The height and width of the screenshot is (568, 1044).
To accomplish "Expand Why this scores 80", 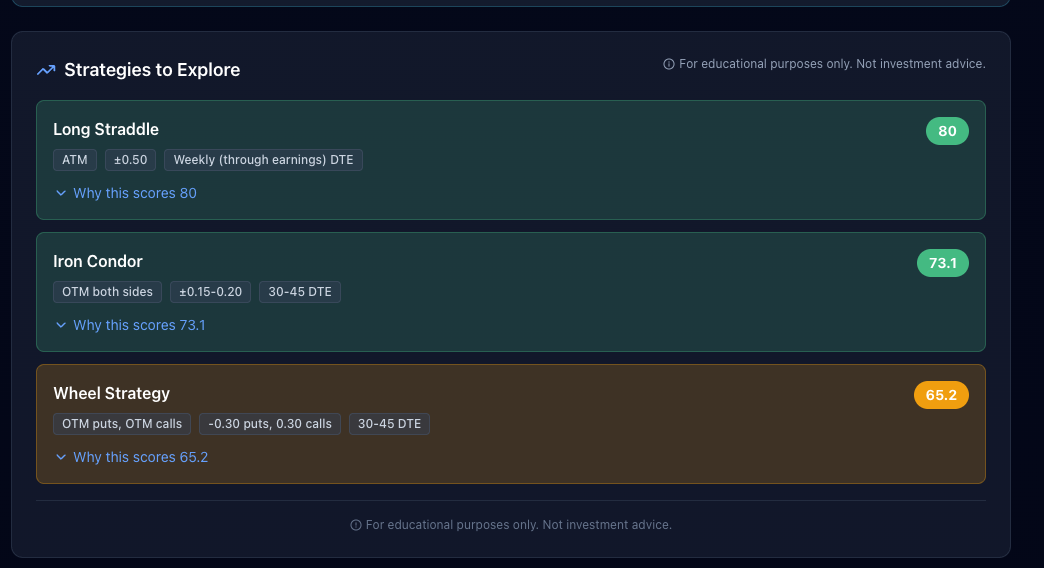I will point(135,193).
